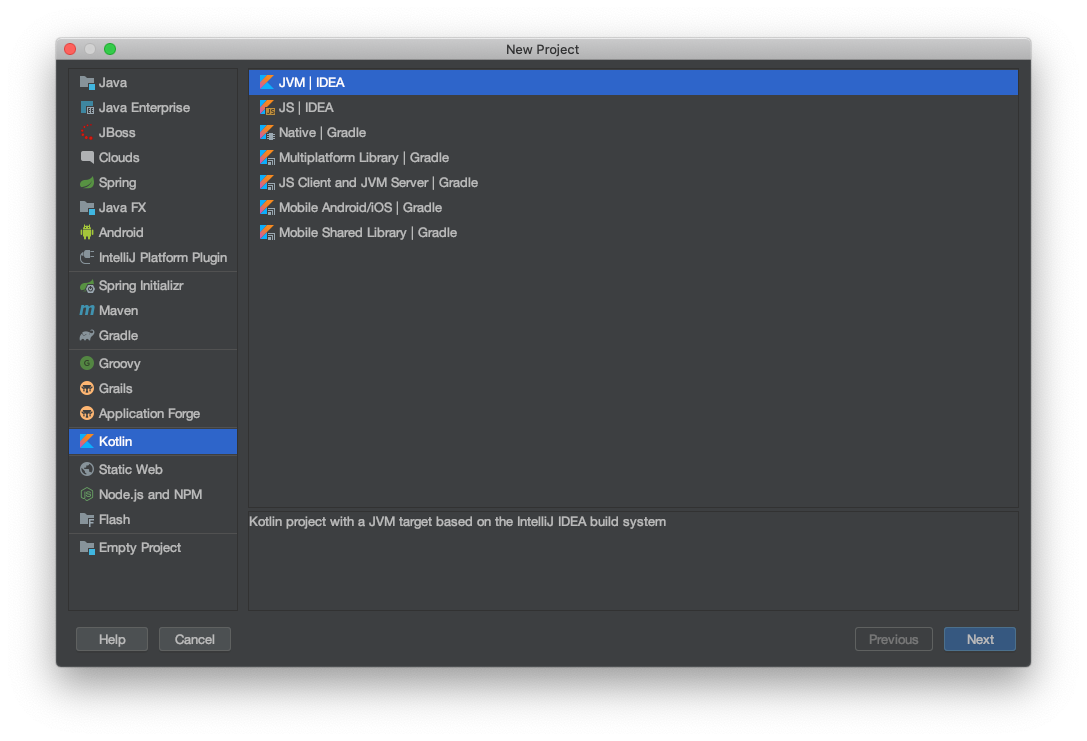
Task: Click the green Groovy icon
Action: tap(87, 363)
